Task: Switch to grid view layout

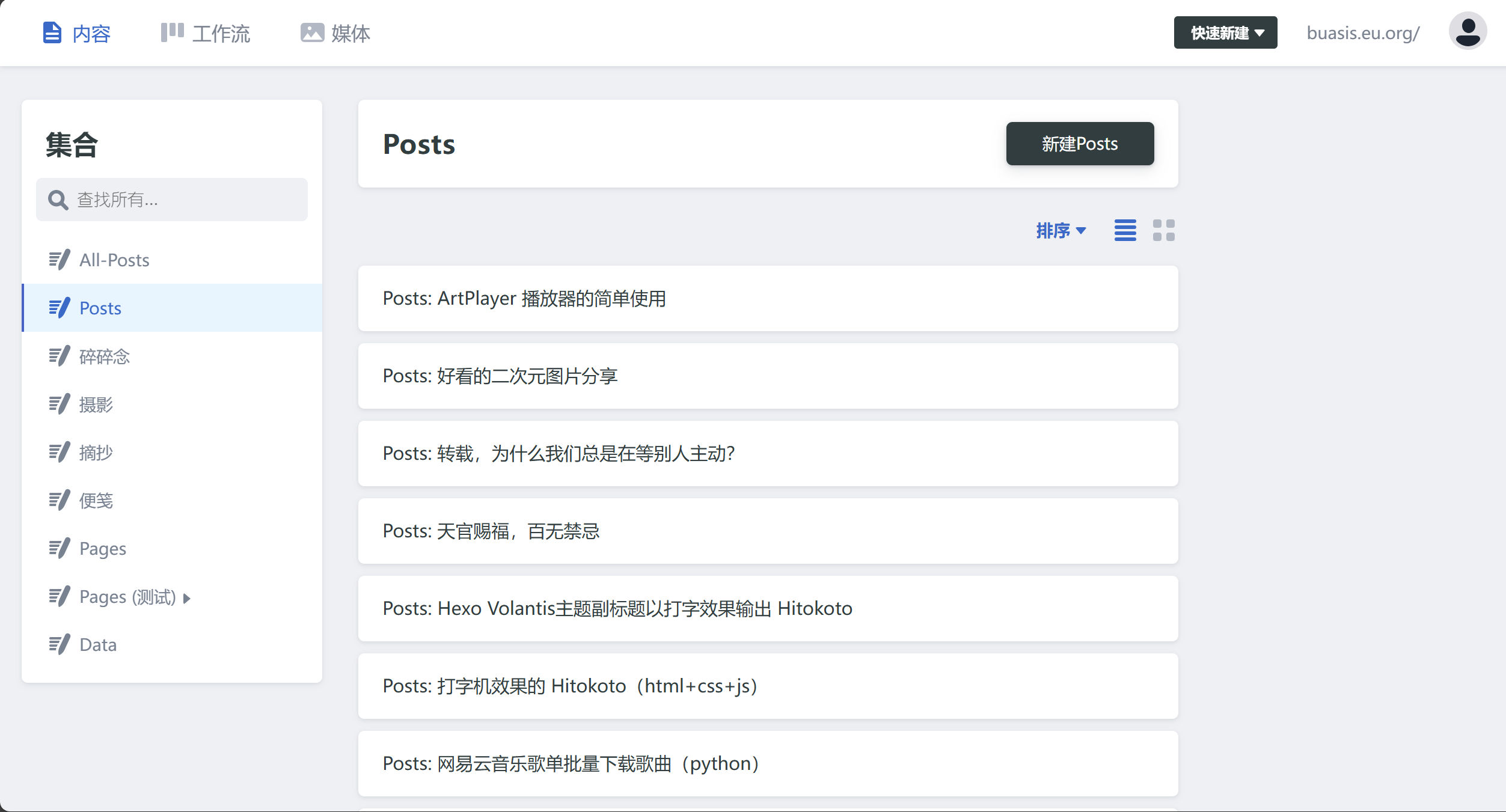Action: coord(1163,230)
